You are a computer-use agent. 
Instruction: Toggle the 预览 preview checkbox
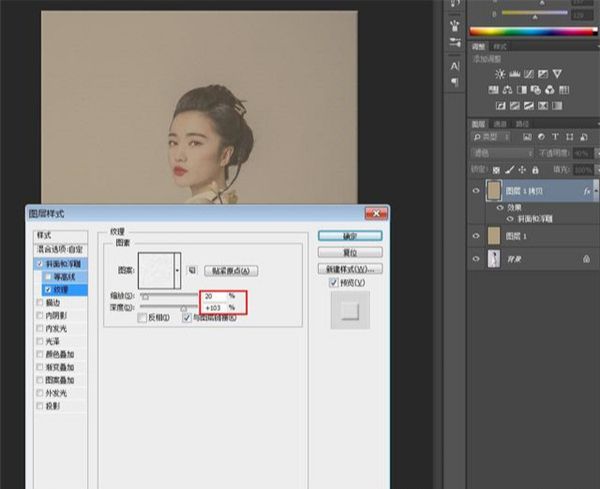[334, 283]
